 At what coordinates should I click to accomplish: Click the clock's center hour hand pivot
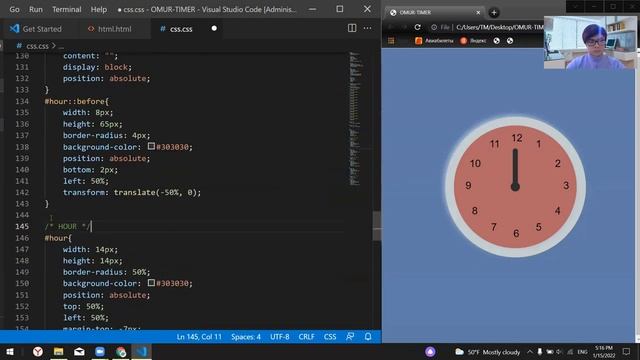coord(515,187)
